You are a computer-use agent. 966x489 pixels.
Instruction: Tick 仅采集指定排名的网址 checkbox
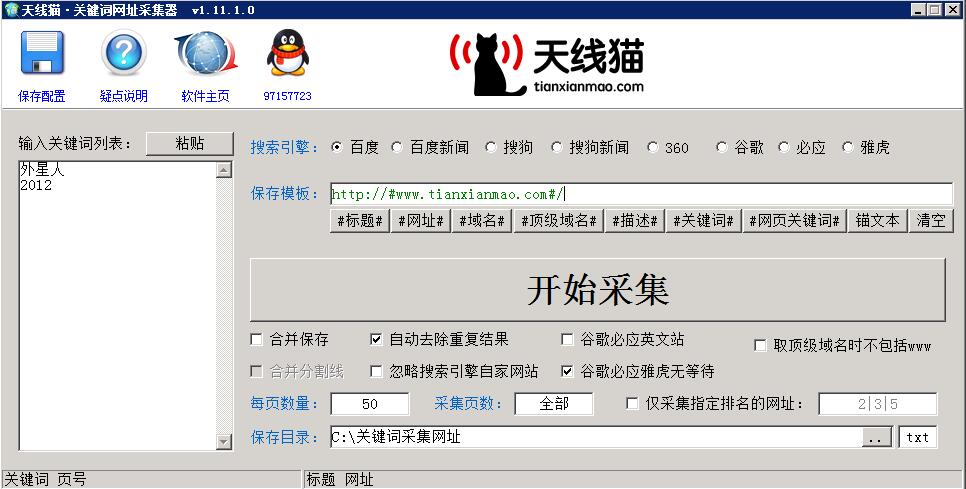(x=632, y=403)
